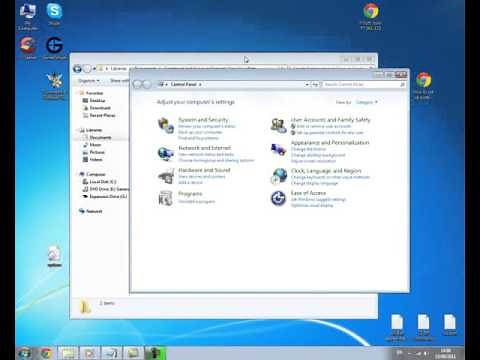Open Appearance and Personalization icon

tap(278, 150)
